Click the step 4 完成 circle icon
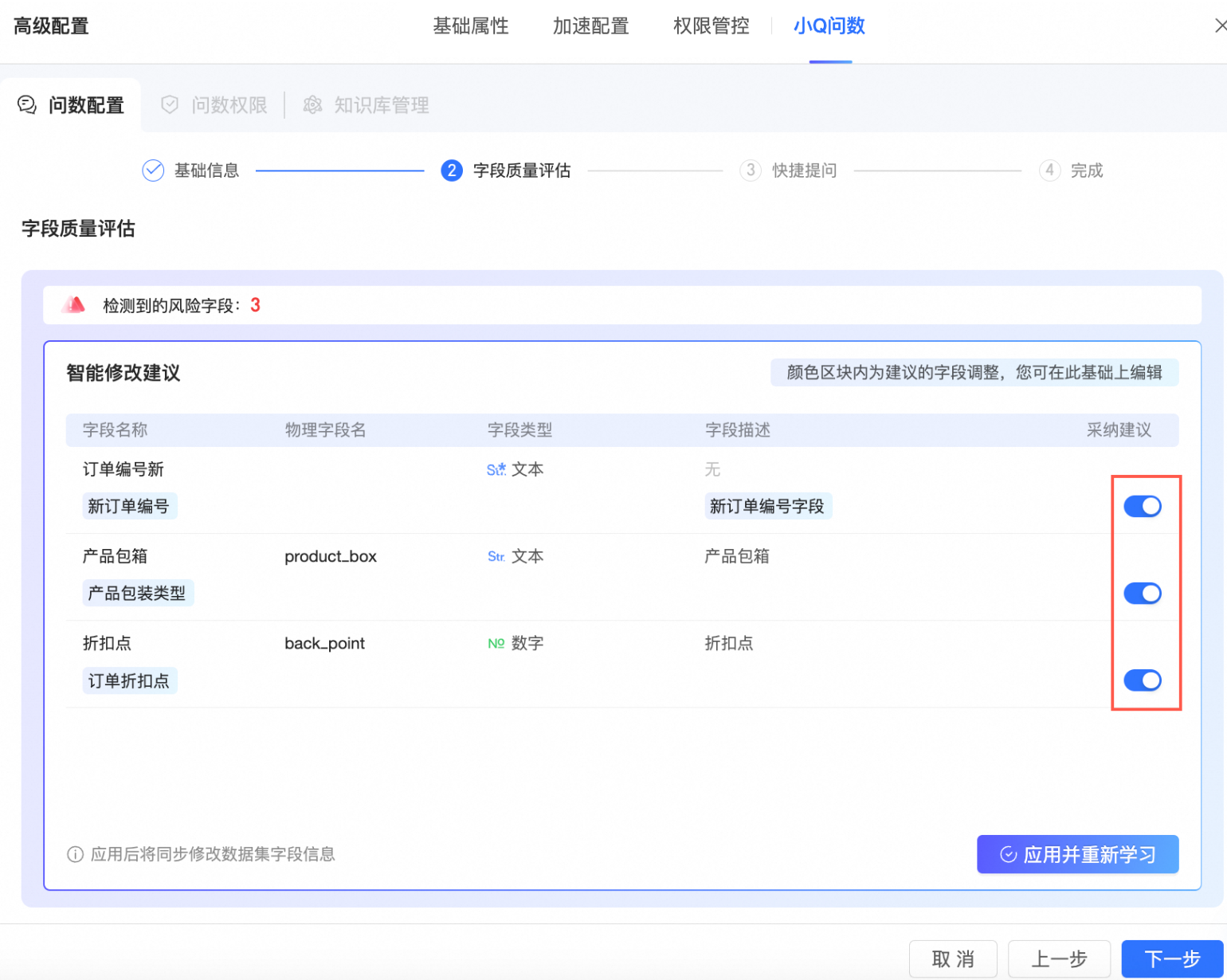The image size is (1227, 980). pos(1049,171)
